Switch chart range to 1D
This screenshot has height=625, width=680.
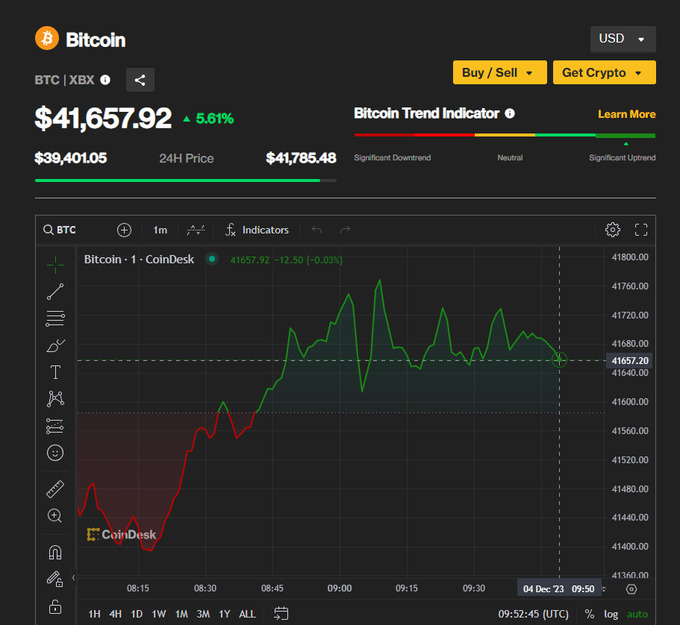137,614
